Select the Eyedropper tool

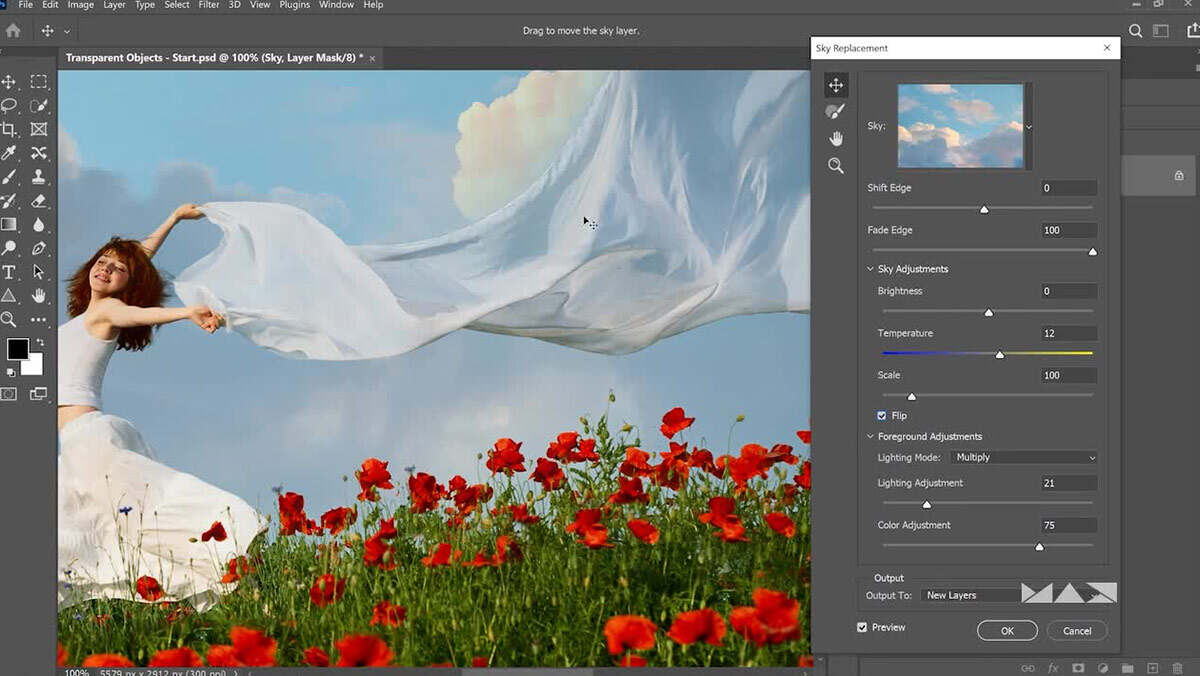(9, 153)
